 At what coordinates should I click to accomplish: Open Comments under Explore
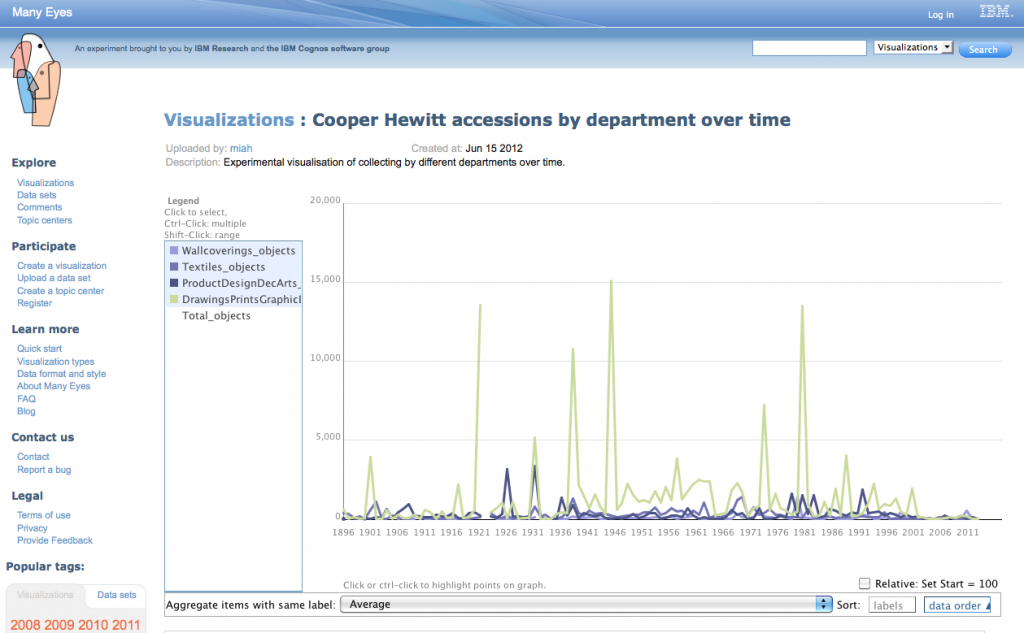pyautogui.click(x=39, y=208)
